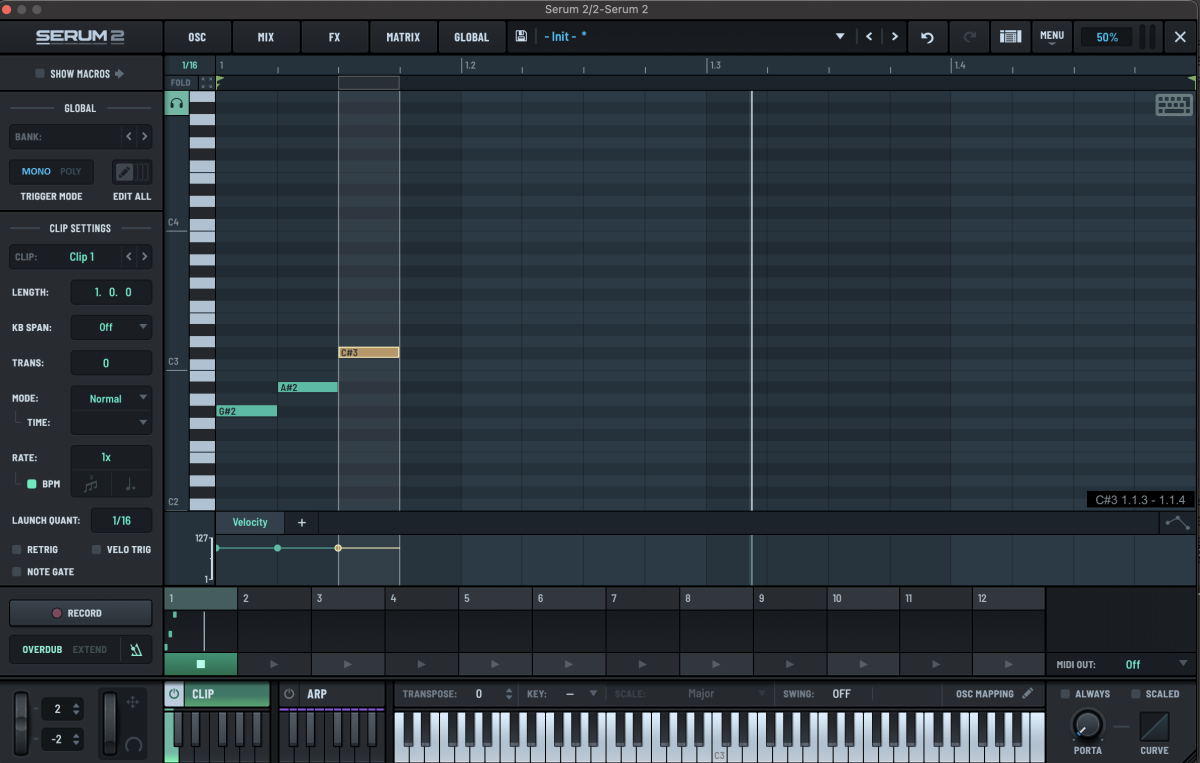
Task: Enable the Scaled checkbox
Action: [1136, 694]
